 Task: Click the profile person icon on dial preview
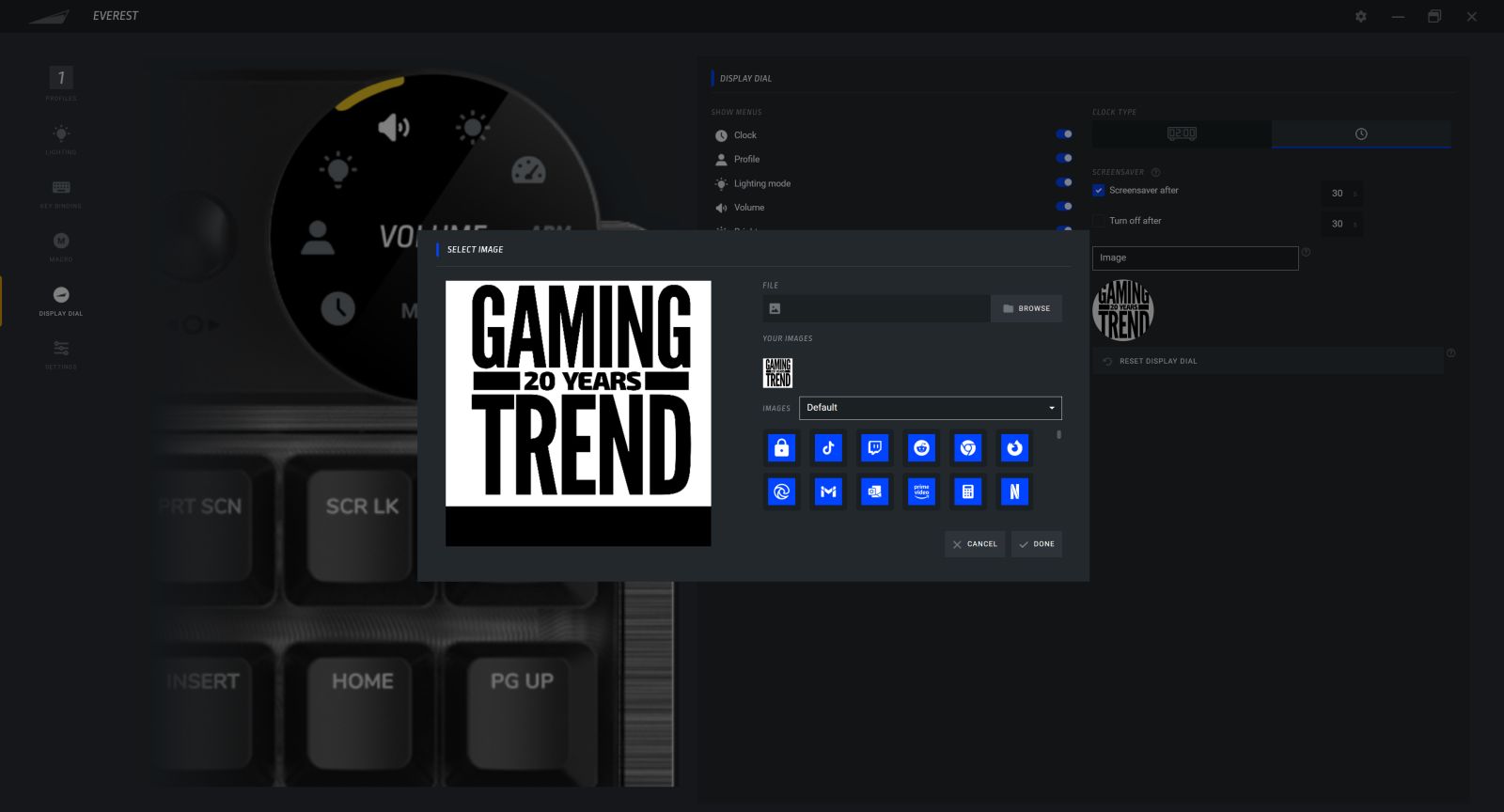tap(318, 237)
